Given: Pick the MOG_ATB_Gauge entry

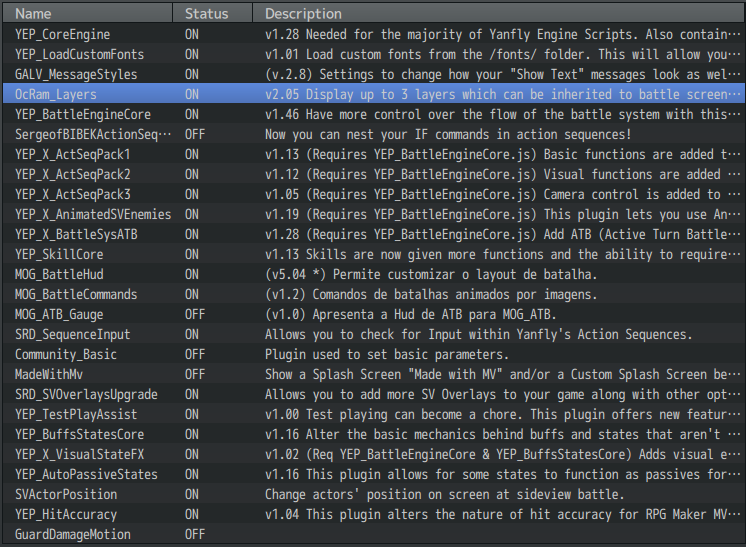Looking at the screenshot, I should point(59,314).
